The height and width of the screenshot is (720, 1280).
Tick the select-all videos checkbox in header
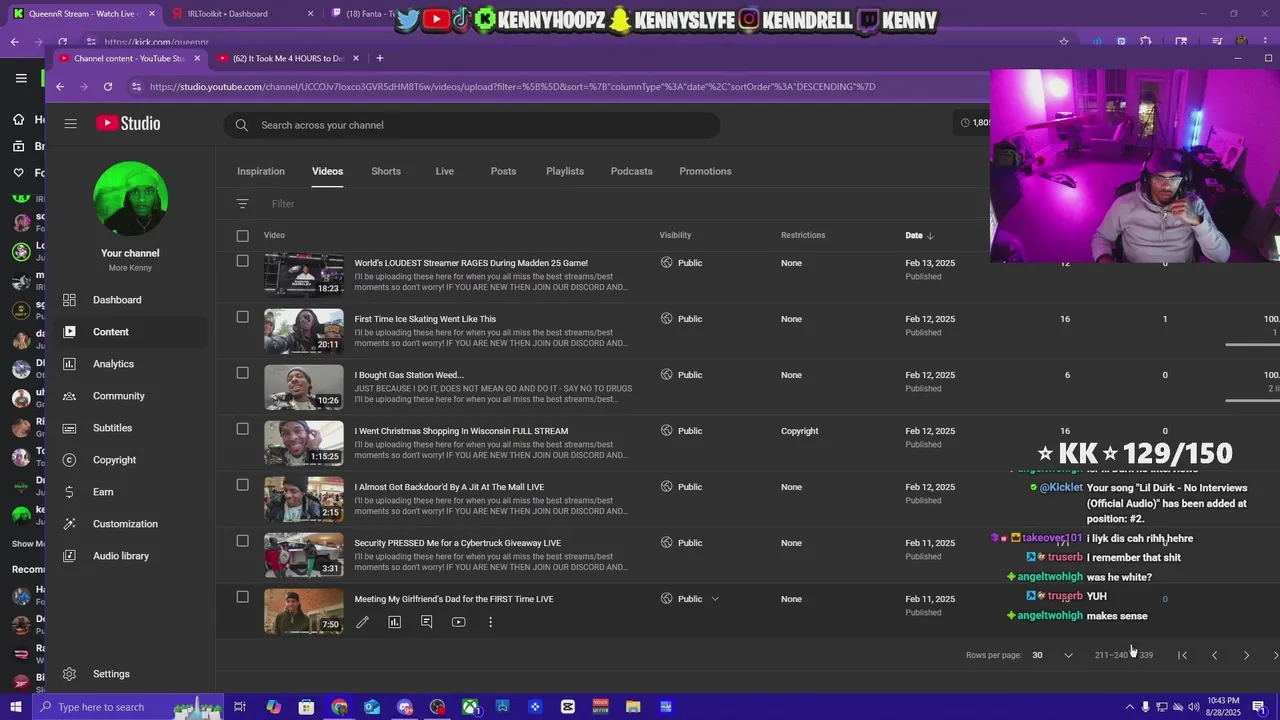tap(242, 236)
